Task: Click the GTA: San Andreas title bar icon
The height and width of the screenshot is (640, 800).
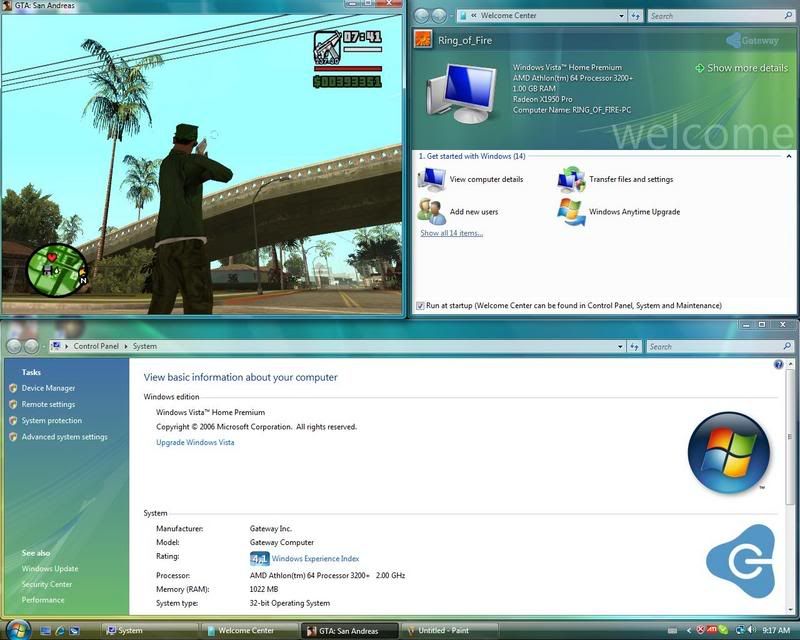Action: pyautogui.click(x=7, y=6)
